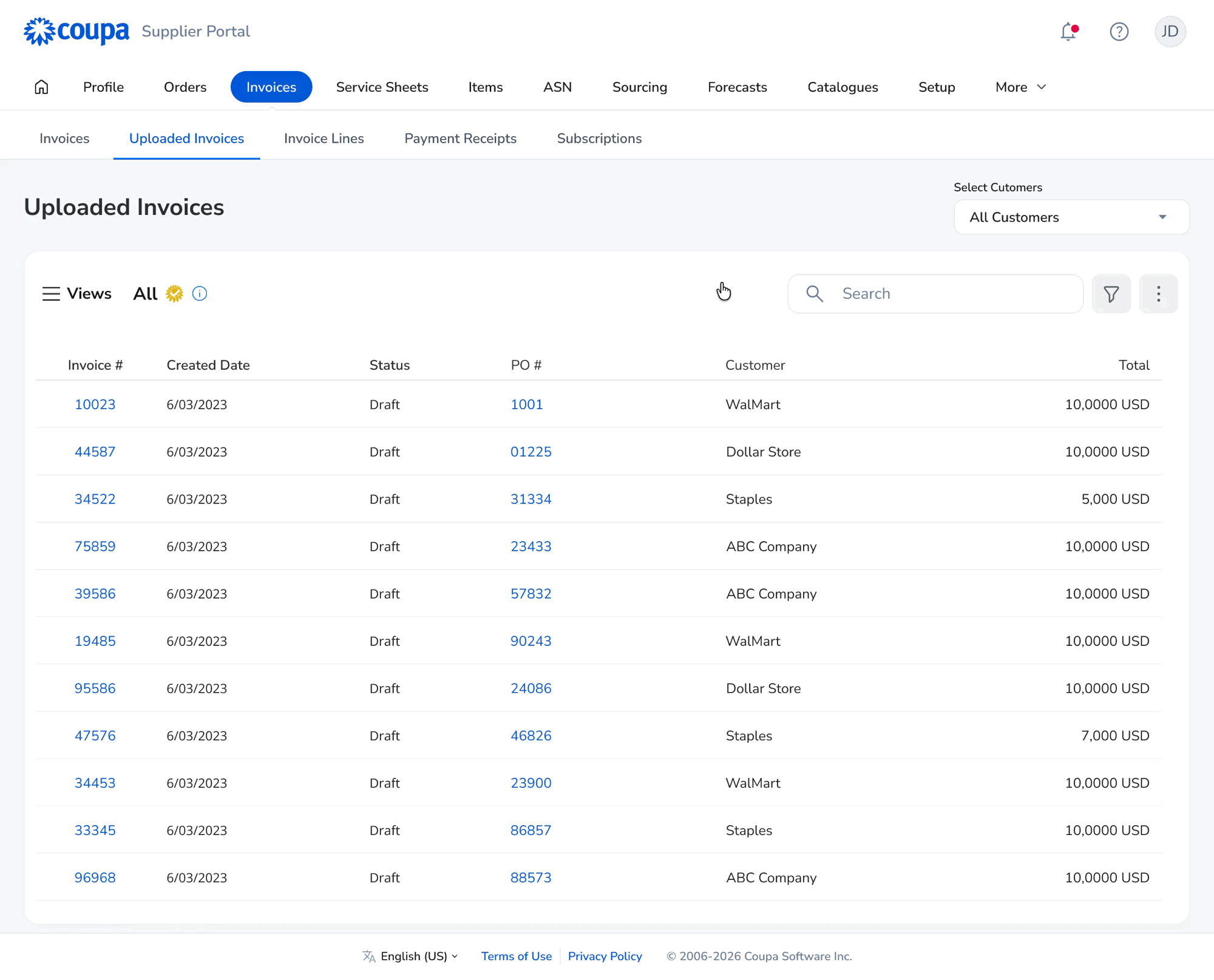1214x980 pixels.
Task: Open PO number 46826
Action: point(531,736)
